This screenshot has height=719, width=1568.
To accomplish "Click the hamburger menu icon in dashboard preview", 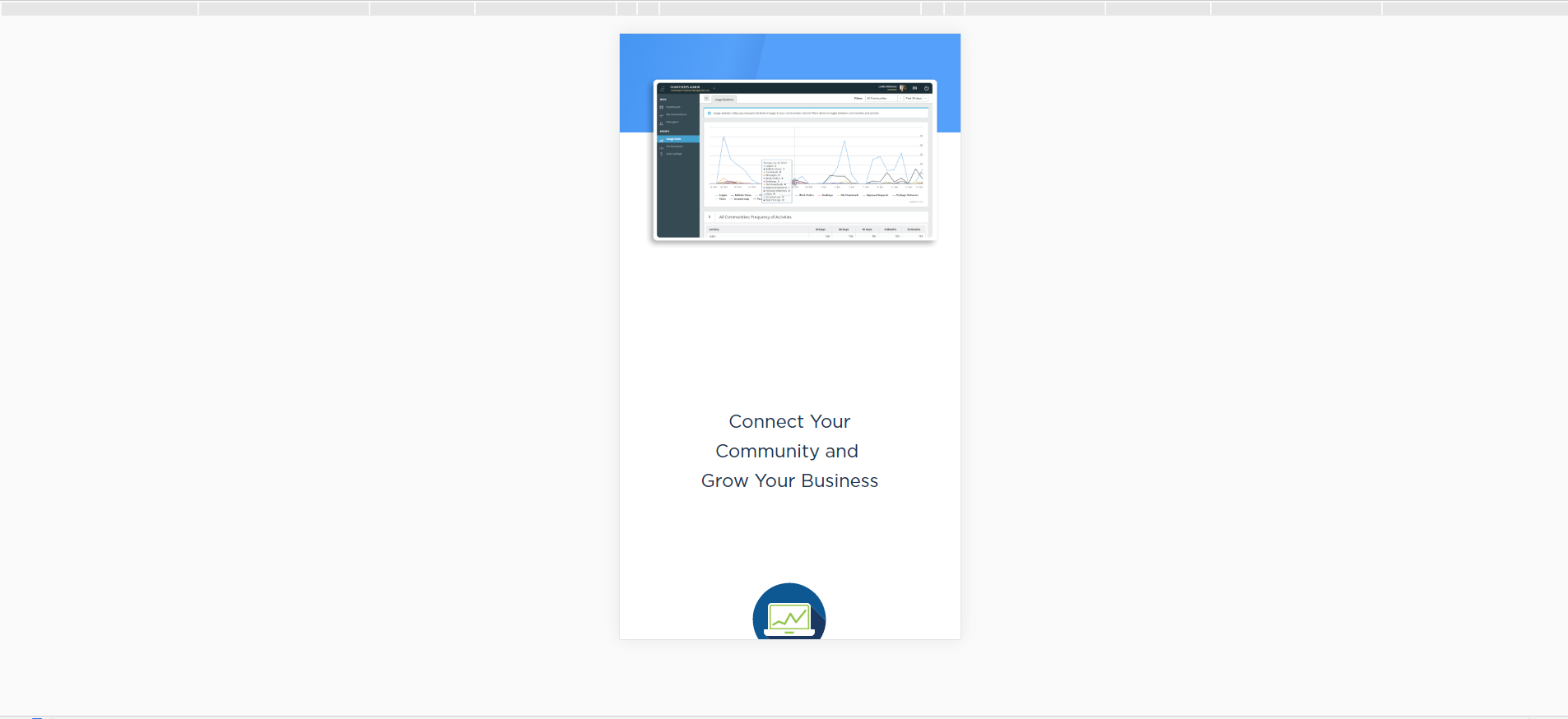I will click(x=662, y=88).
